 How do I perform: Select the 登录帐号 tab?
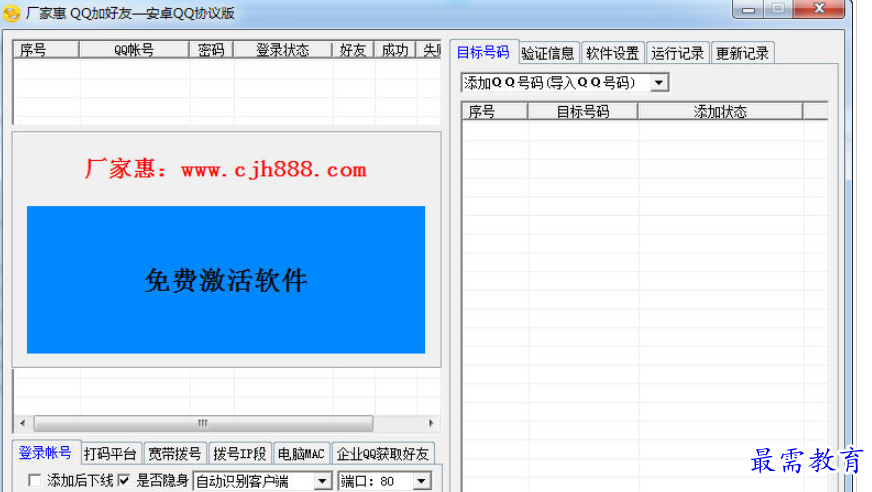(46, 453)
